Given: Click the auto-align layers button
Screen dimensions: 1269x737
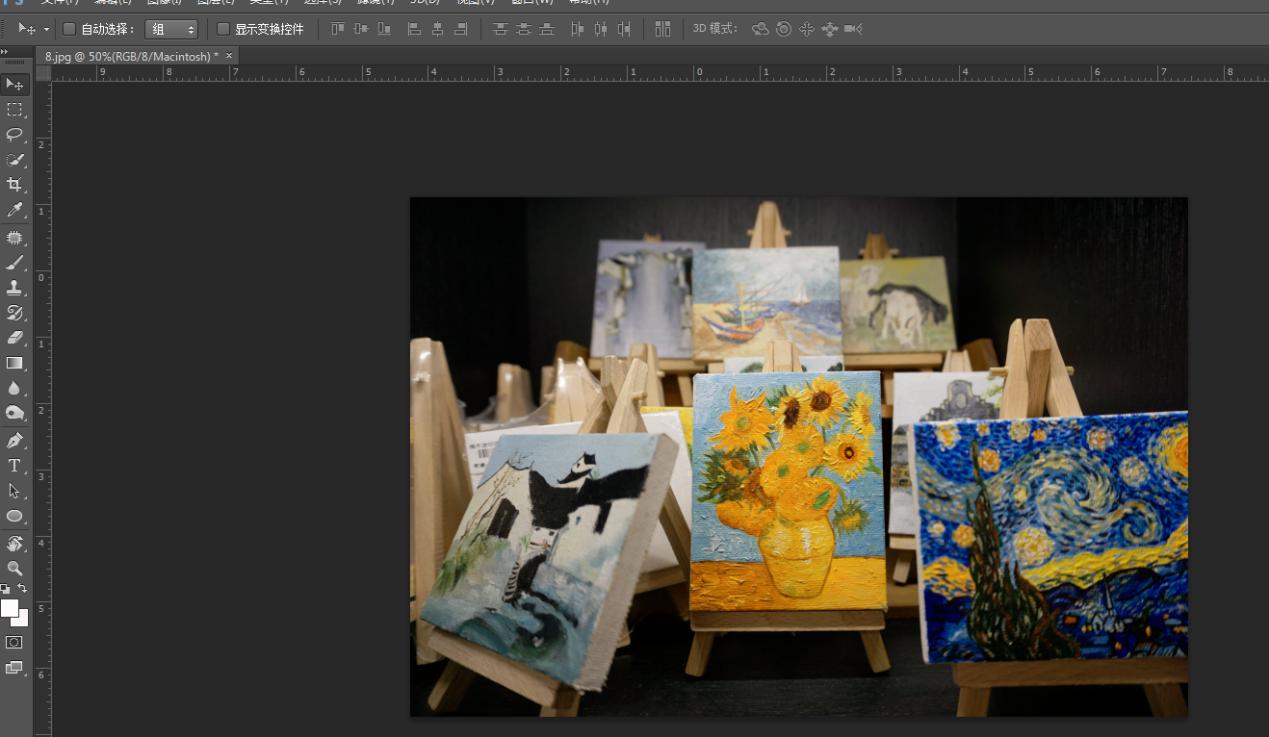Looking at the screenshot, I should (x=662, y=29).
